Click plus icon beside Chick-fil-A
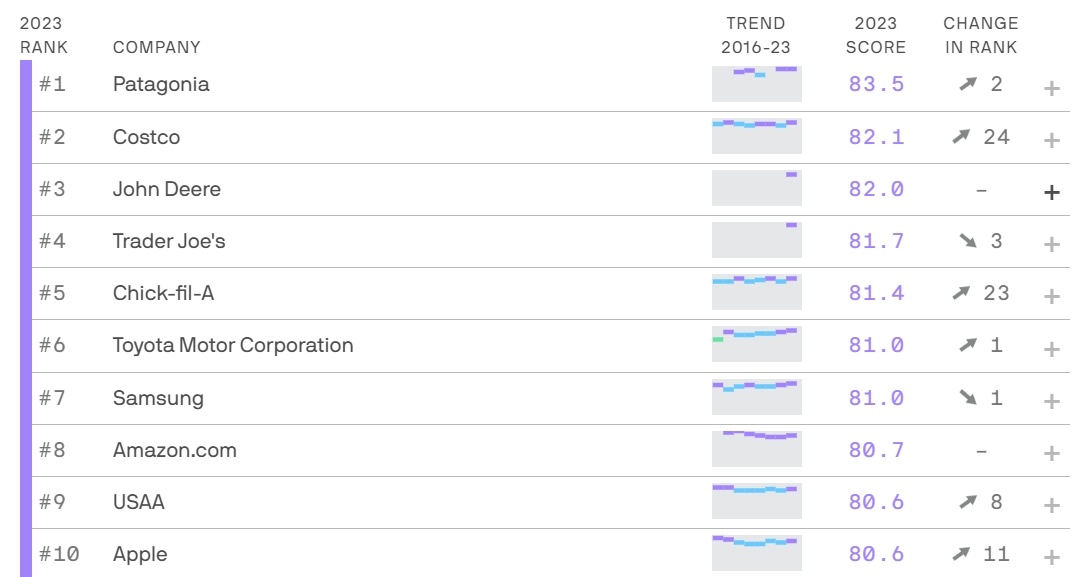 click(1052, 296)
